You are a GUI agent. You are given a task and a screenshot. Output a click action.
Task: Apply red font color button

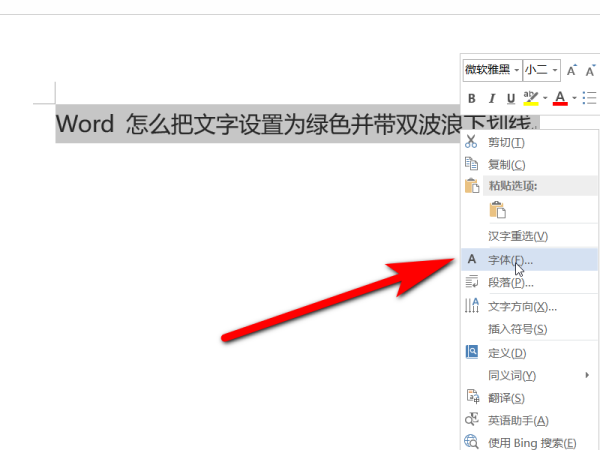pyautogui.click(x=560, y=98)
